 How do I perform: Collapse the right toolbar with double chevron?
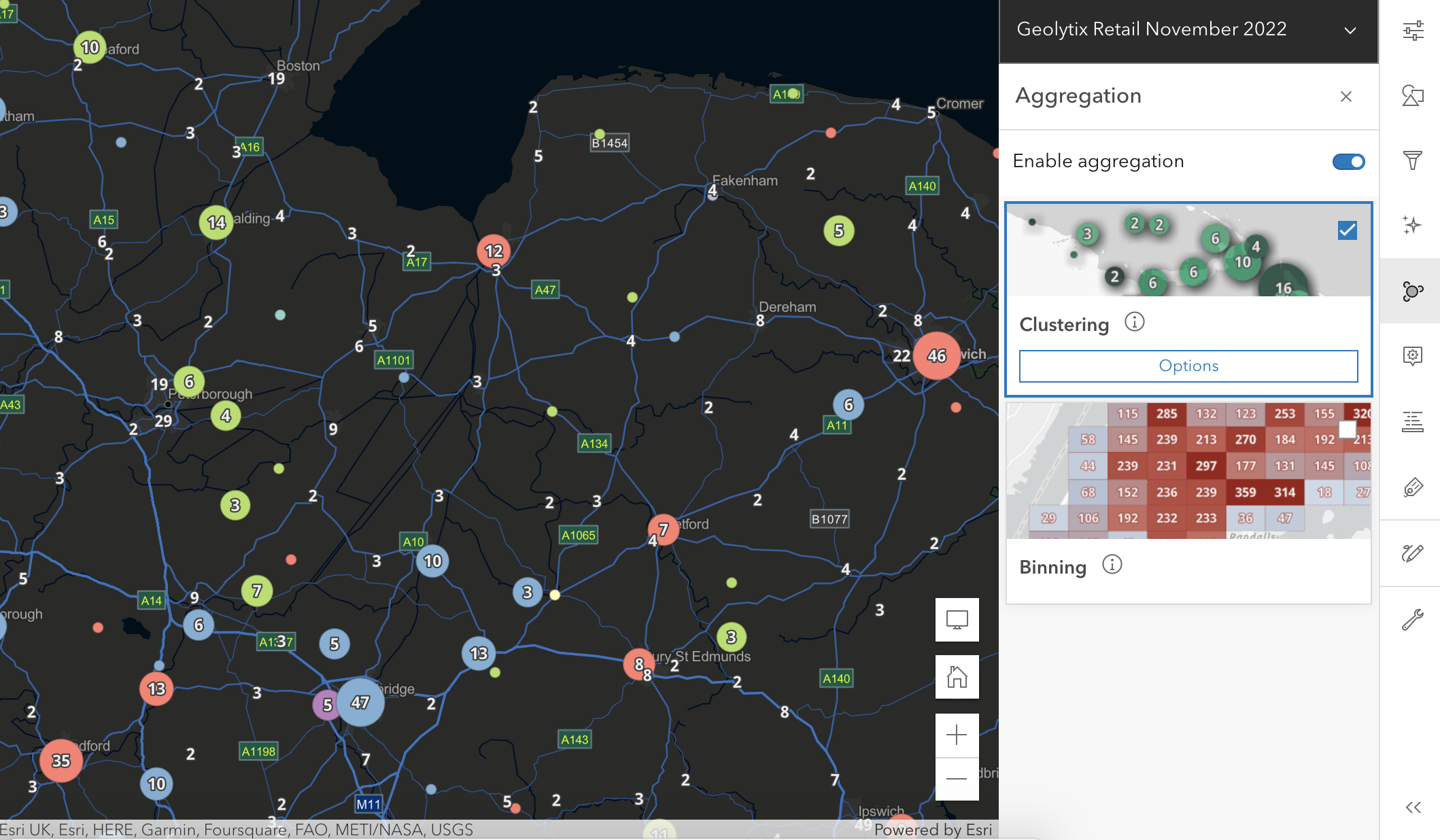tap(1413, 807)
